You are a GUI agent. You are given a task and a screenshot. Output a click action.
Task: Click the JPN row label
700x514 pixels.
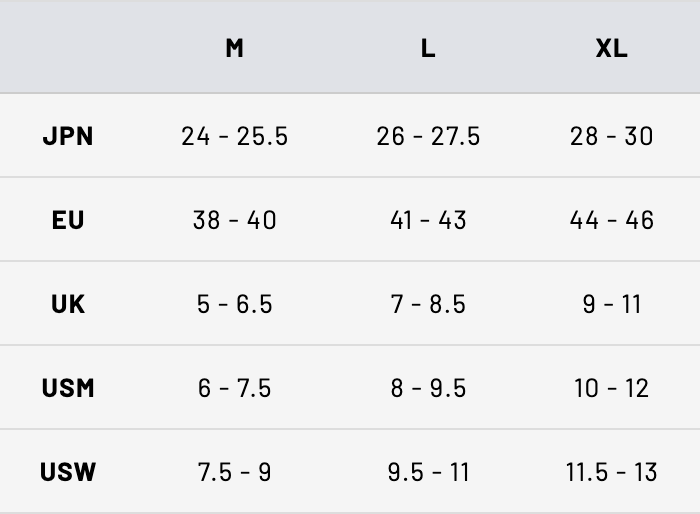click(68, 136)
